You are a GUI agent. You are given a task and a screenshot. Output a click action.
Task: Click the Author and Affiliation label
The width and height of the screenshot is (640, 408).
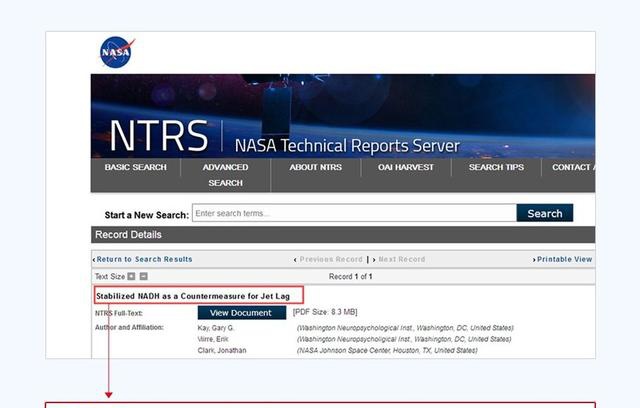pos(129,327)
